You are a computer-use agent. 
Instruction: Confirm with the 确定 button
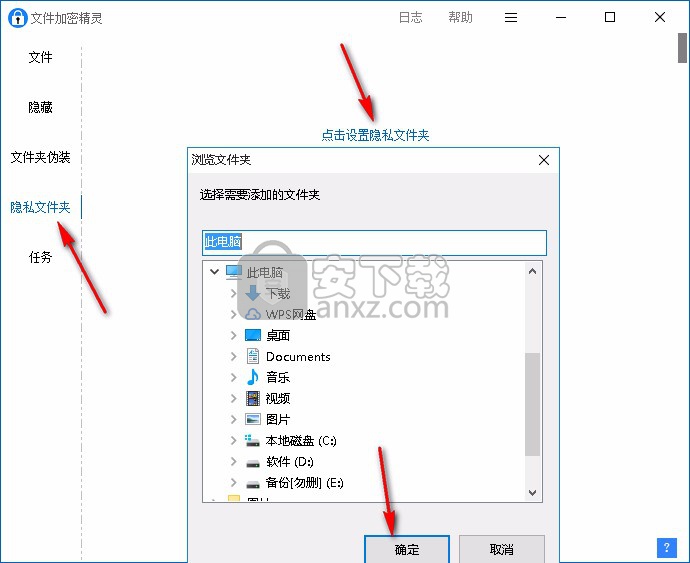pyautogui.click(x=407, y=549)
